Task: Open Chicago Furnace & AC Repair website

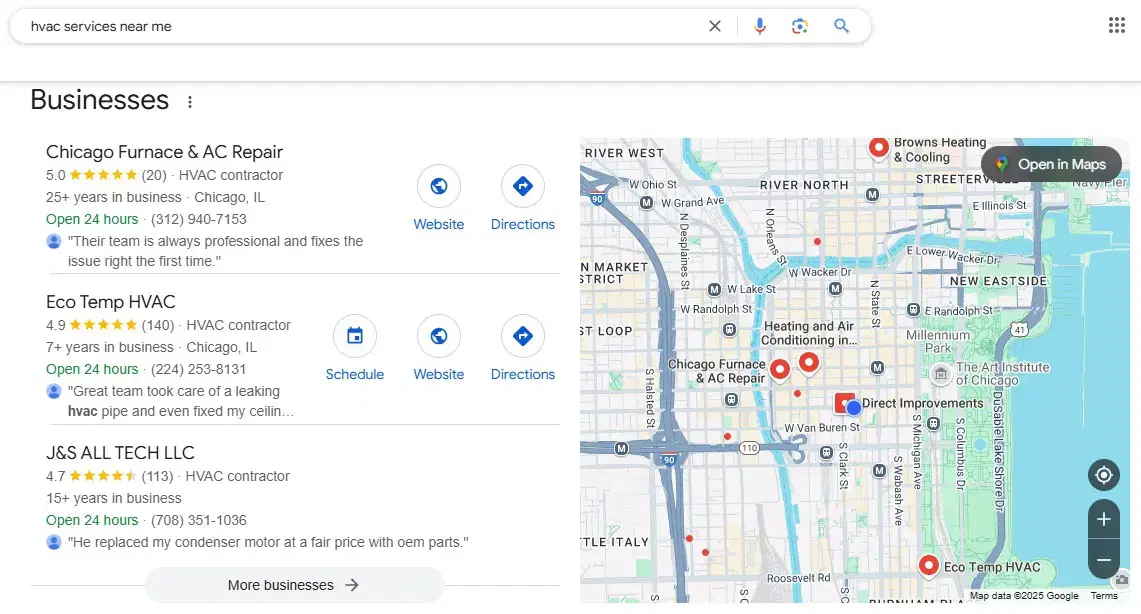Action: pyautogui.click(x=439, y=199)
